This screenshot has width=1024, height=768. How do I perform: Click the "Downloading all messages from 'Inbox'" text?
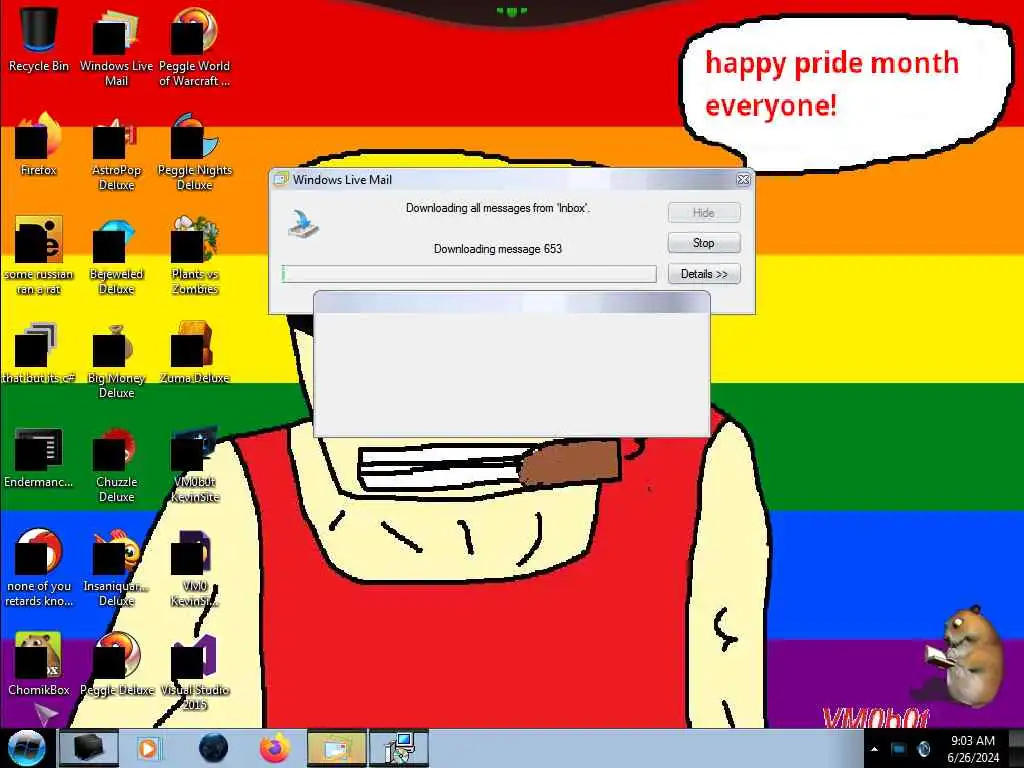(x=498, y=208)
